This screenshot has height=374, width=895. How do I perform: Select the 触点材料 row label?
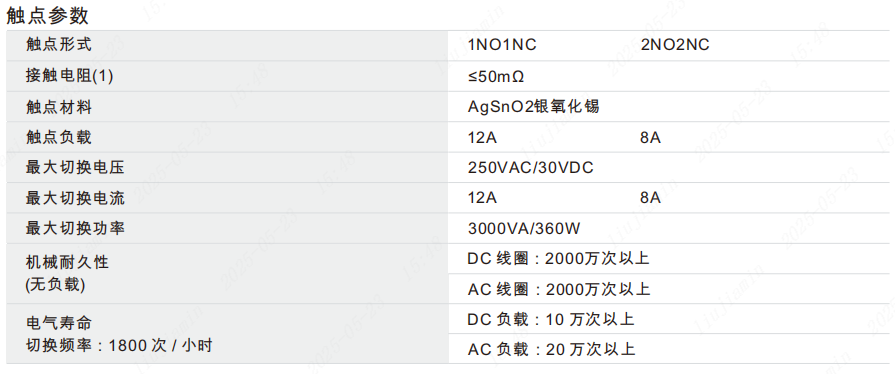pos(58,106)
